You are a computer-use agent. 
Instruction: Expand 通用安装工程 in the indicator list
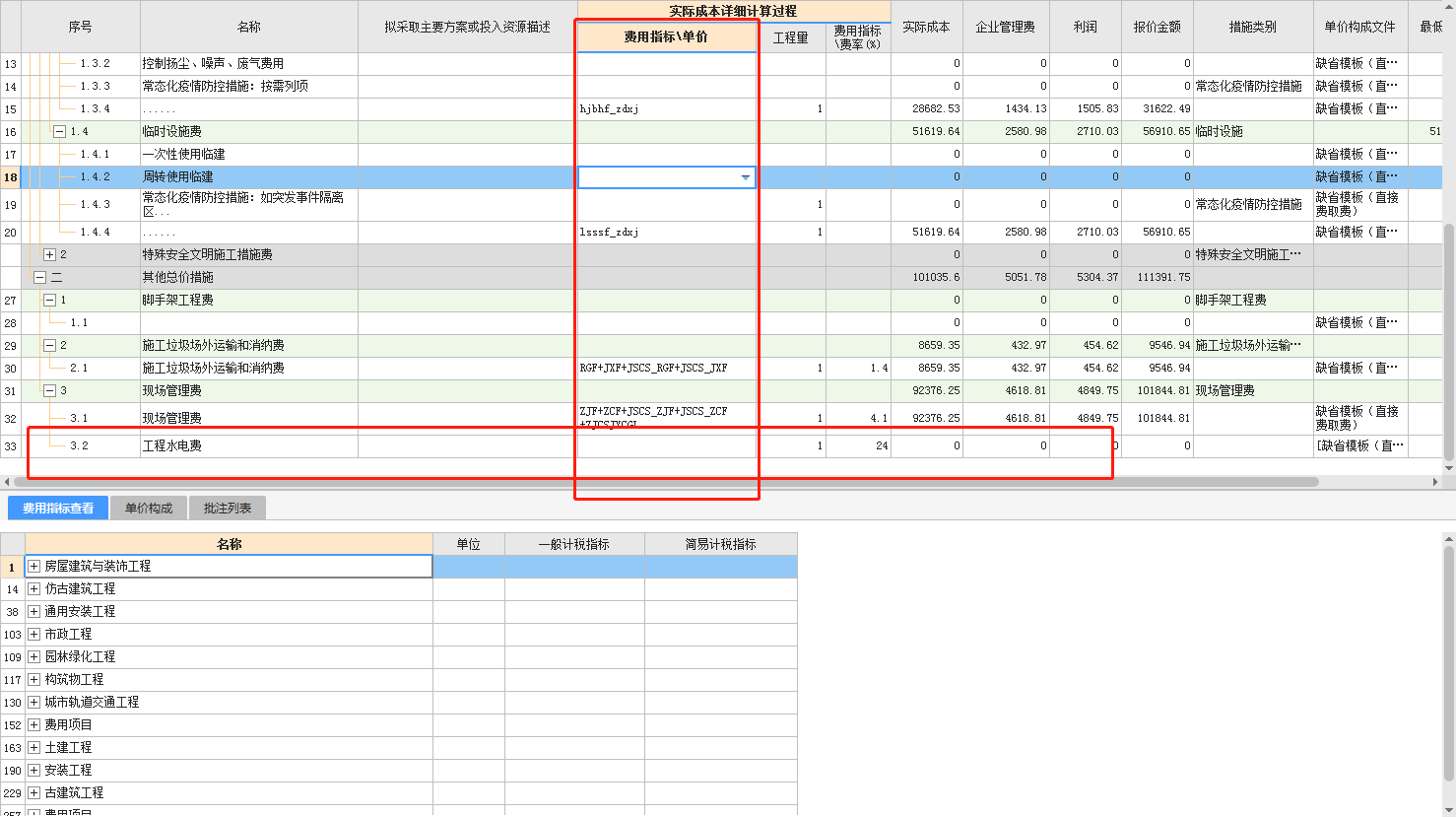click(x=33, y=612)
